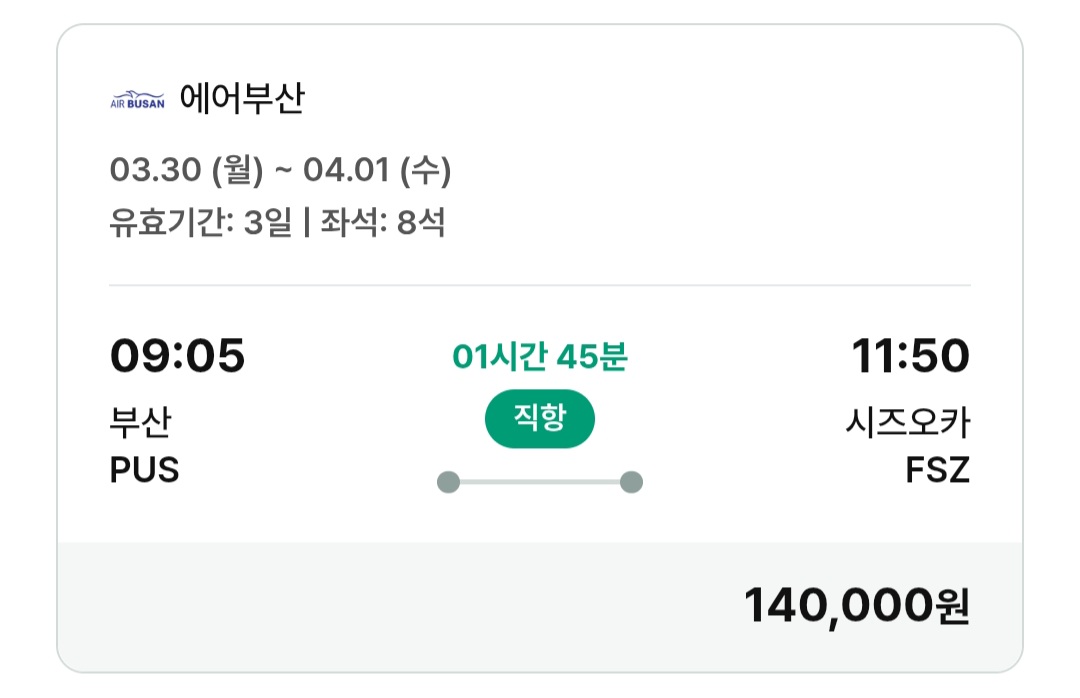Click the 좌석: 8석 seats remaining text
The image size is (1080, 698).
383,222
